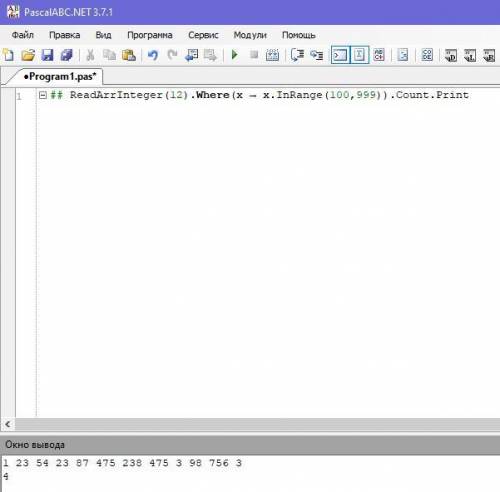Open the Файл menu
500x492 pixels.
click(x=23, y=35)
